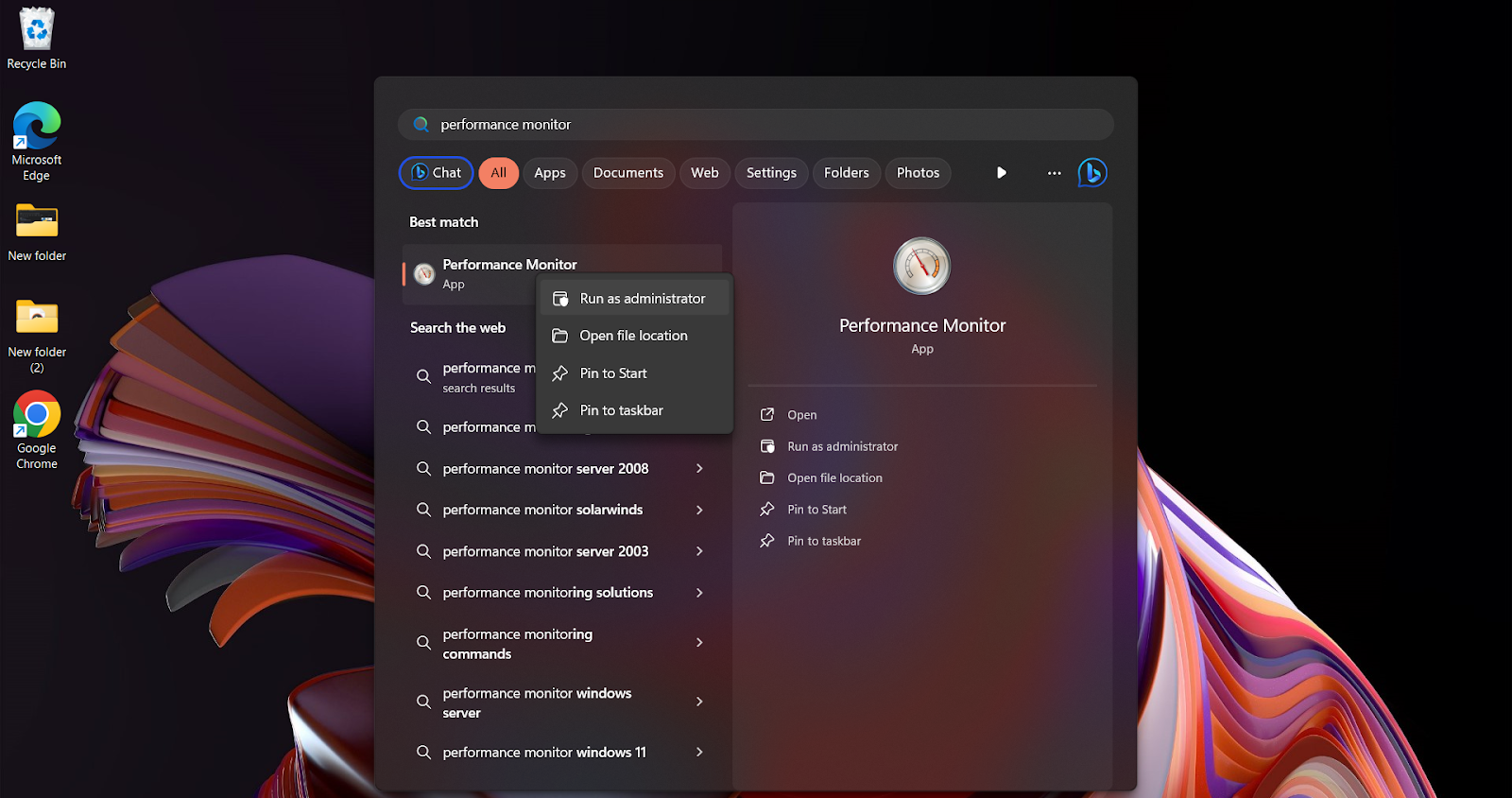Click the Performance Monitor best match icon
Screen dimensions: 1512x798
point(424,274)
